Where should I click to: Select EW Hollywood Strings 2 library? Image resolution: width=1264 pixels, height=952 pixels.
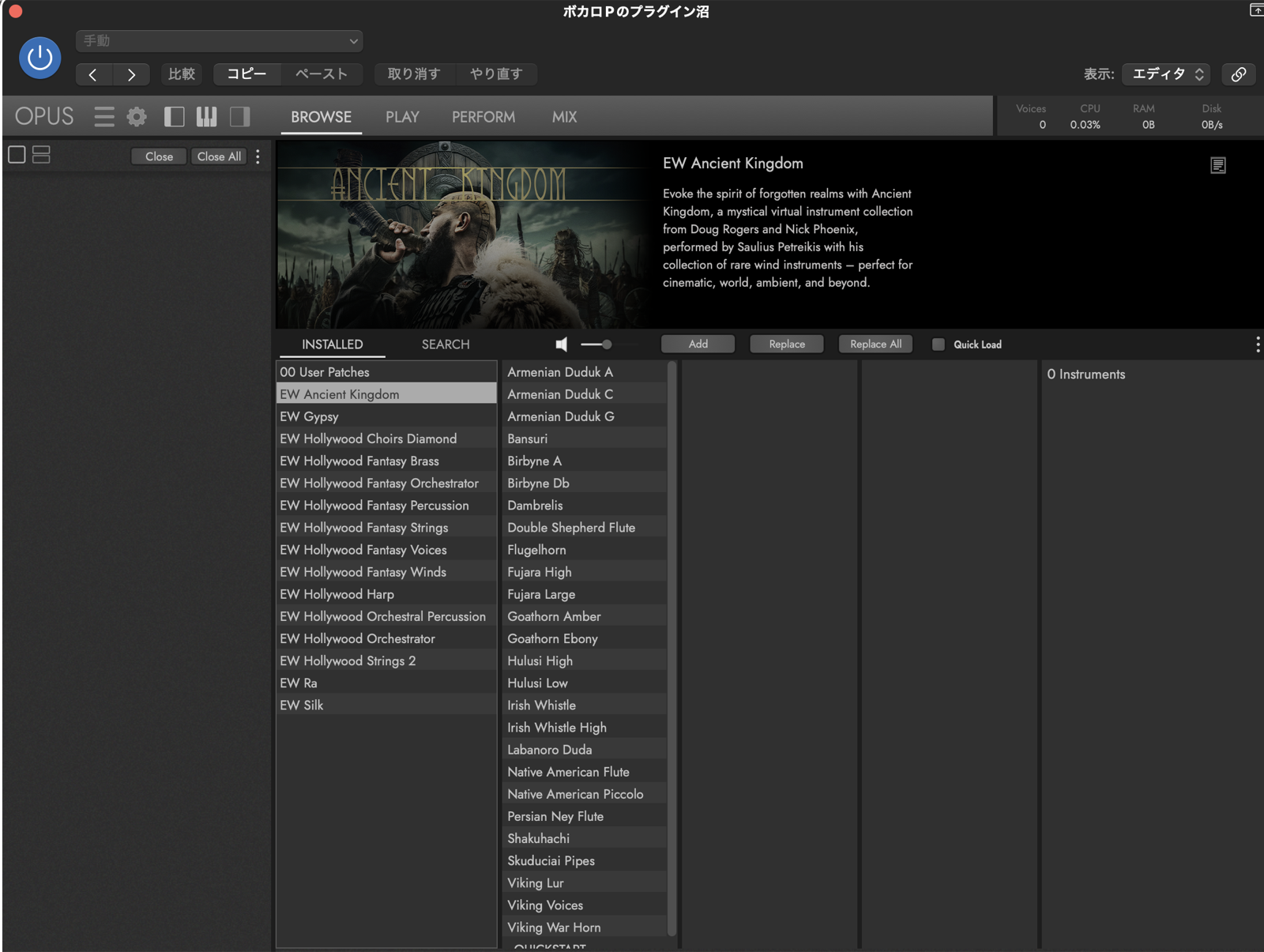point(386,660)
